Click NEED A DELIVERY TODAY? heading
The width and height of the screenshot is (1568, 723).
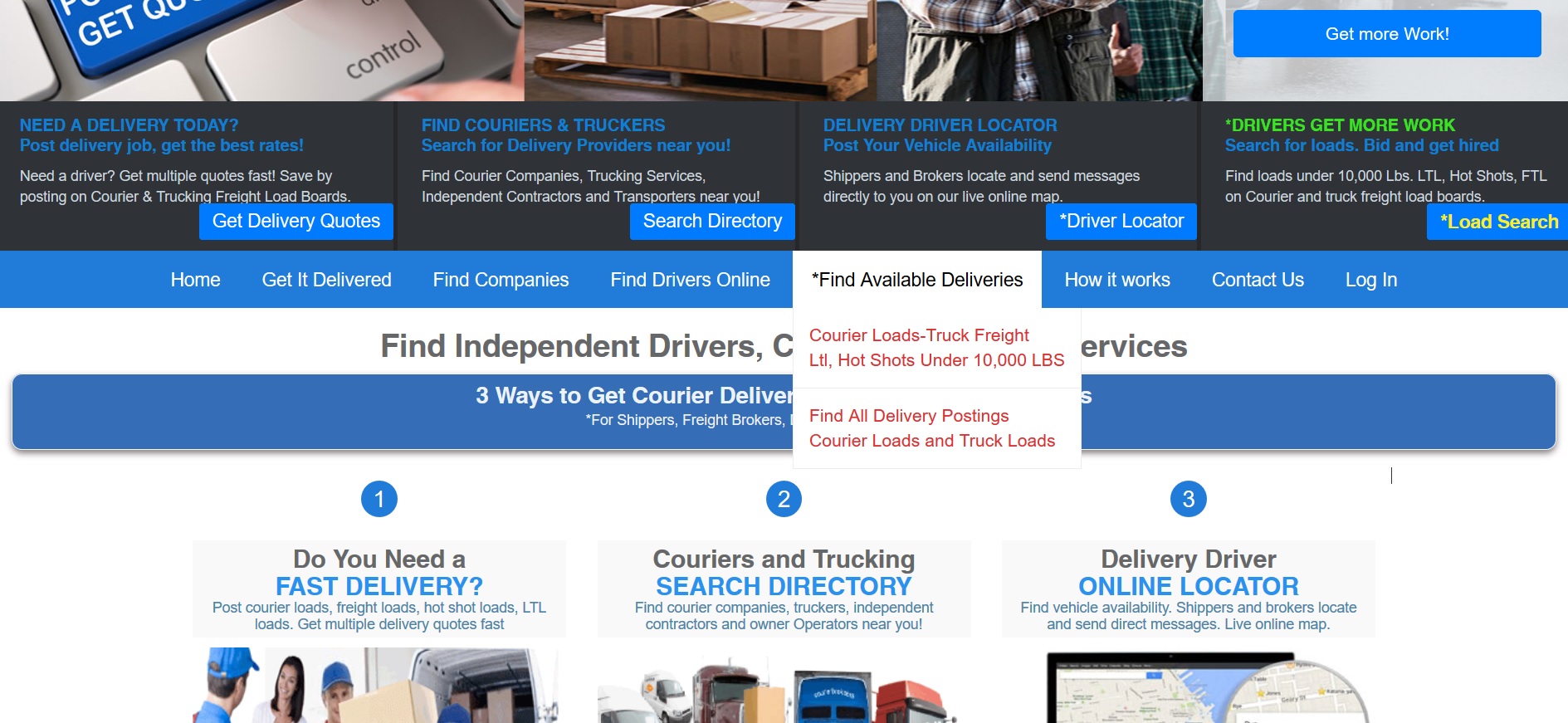point(129,125)
